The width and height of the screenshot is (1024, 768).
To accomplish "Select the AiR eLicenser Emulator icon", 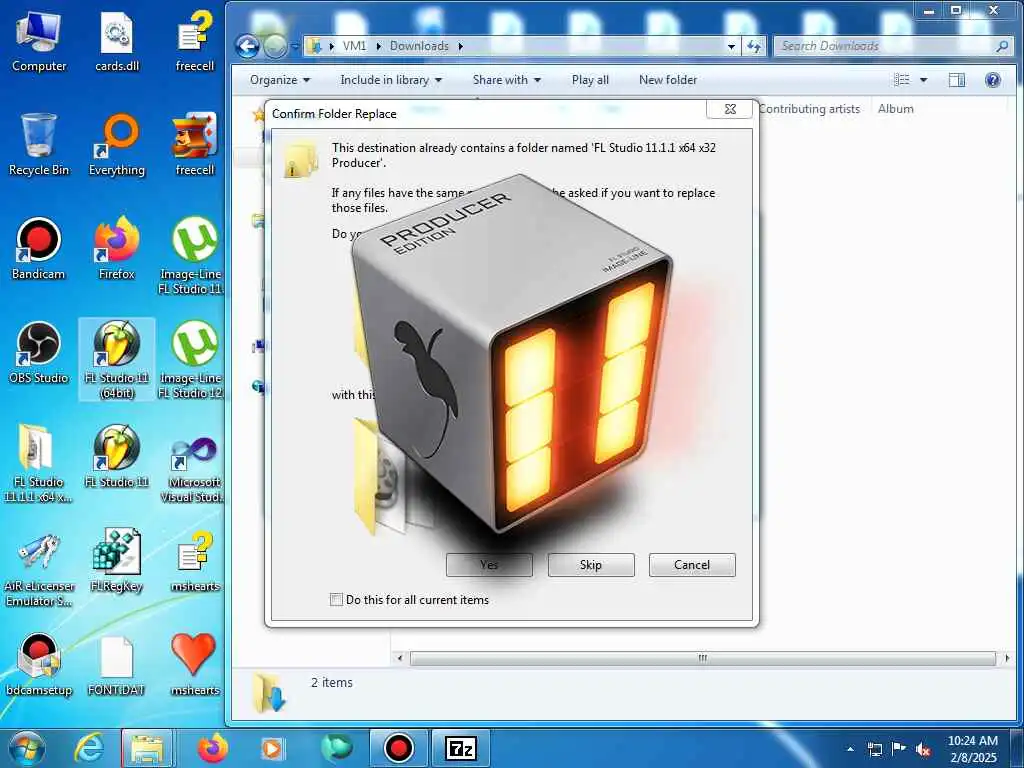I will 39,567.
